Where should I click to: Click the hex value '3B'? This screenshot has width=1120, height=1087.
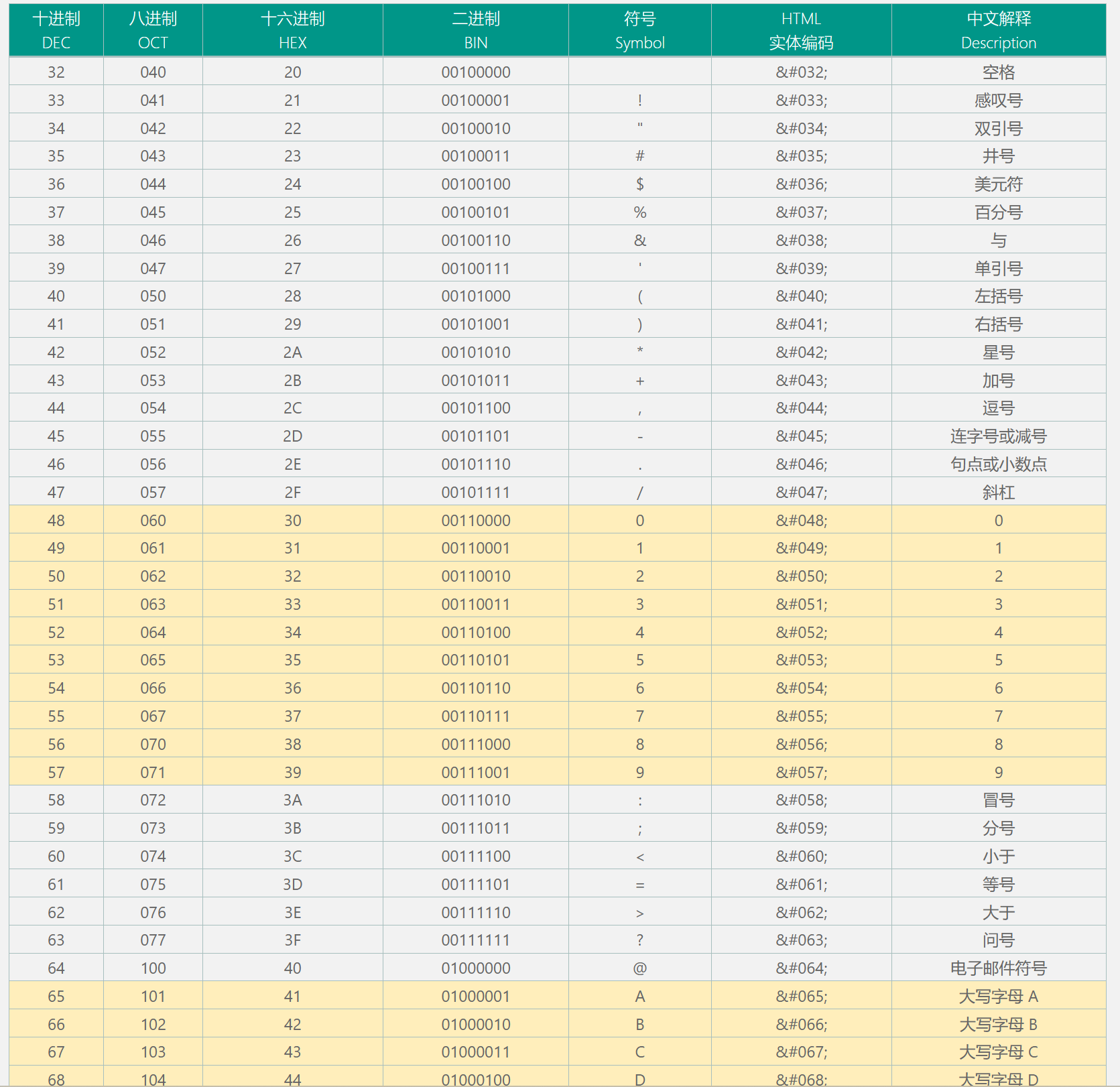(293, 828)
